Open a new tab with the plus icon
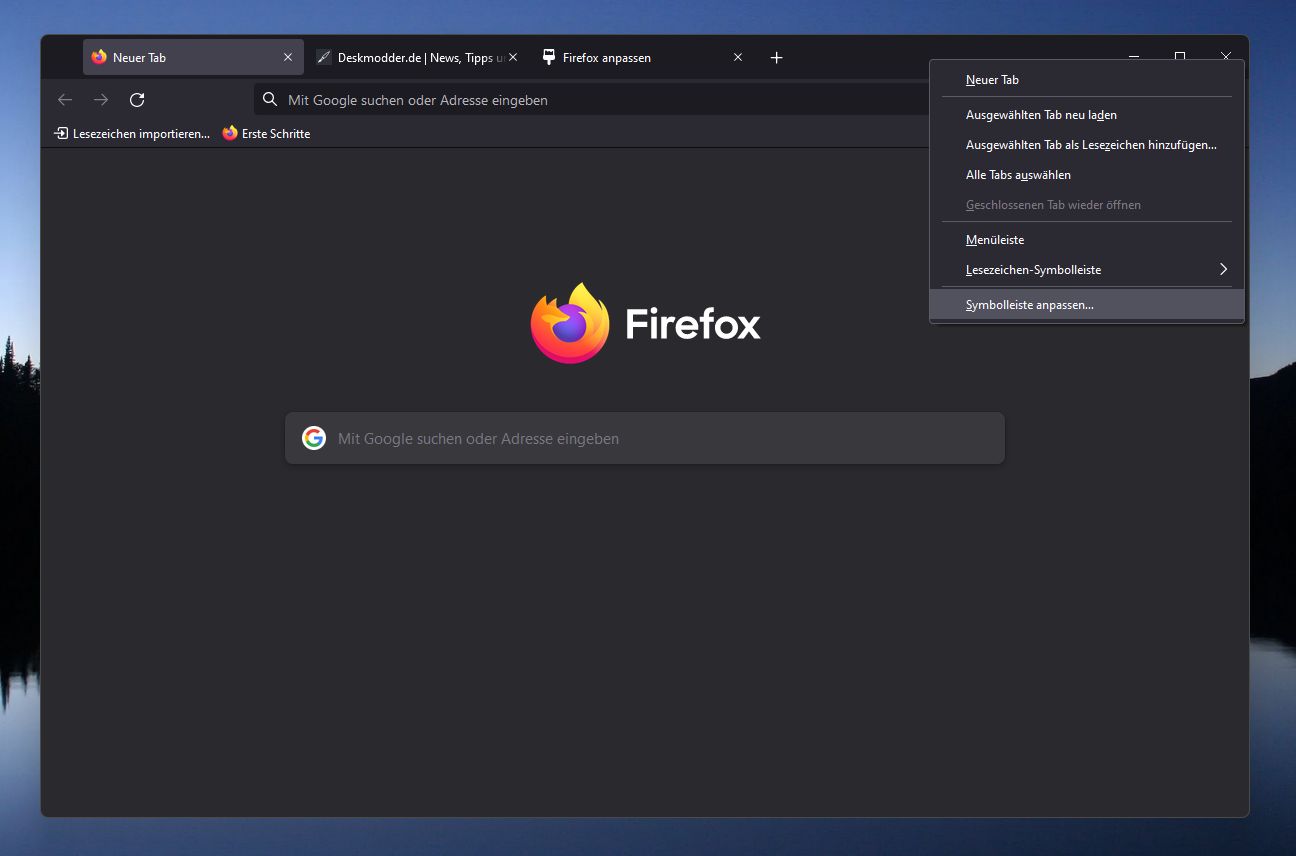 [x=776, y=58]
